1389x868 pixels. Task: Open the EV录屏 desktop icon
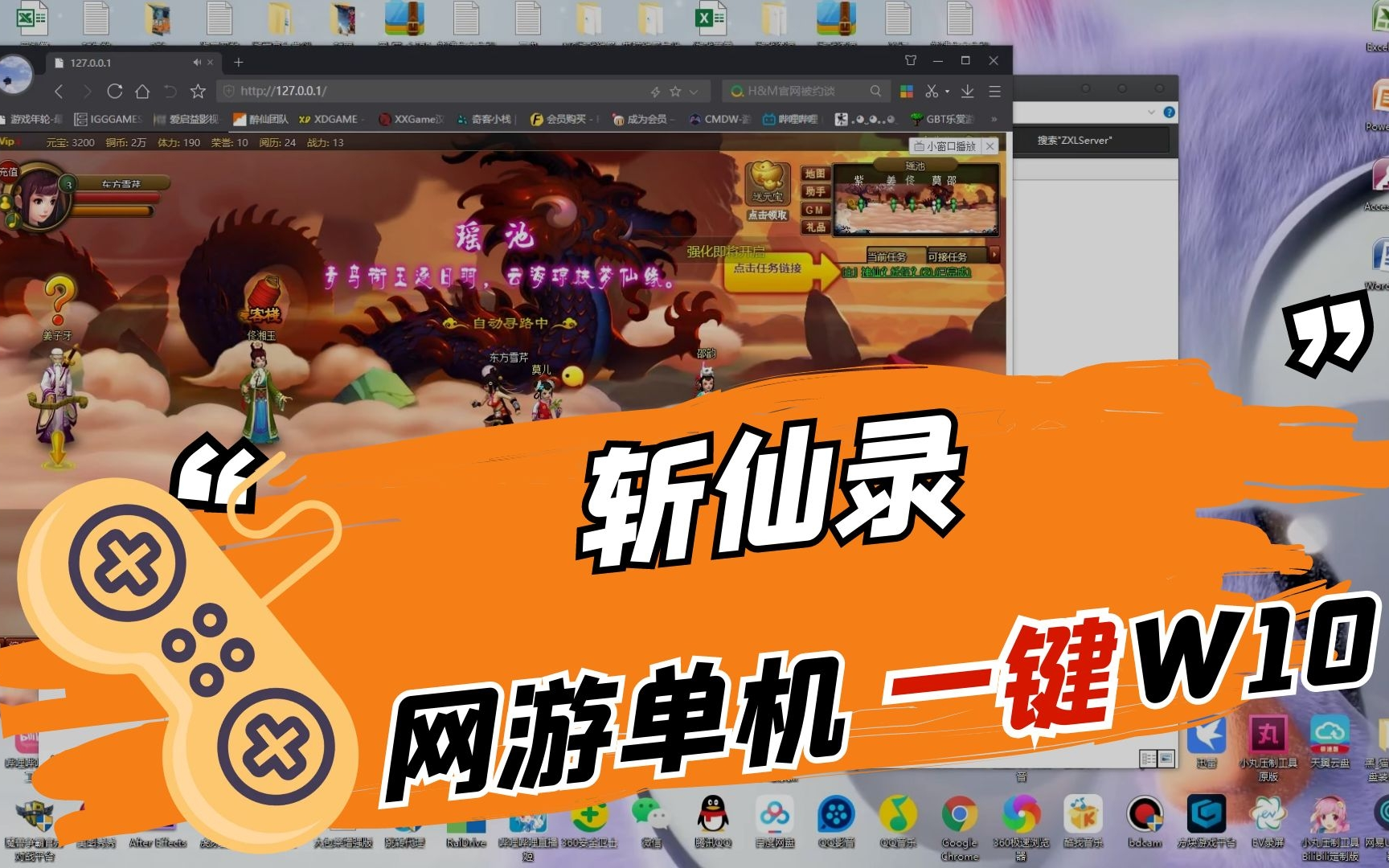(x=1268, y=821)
